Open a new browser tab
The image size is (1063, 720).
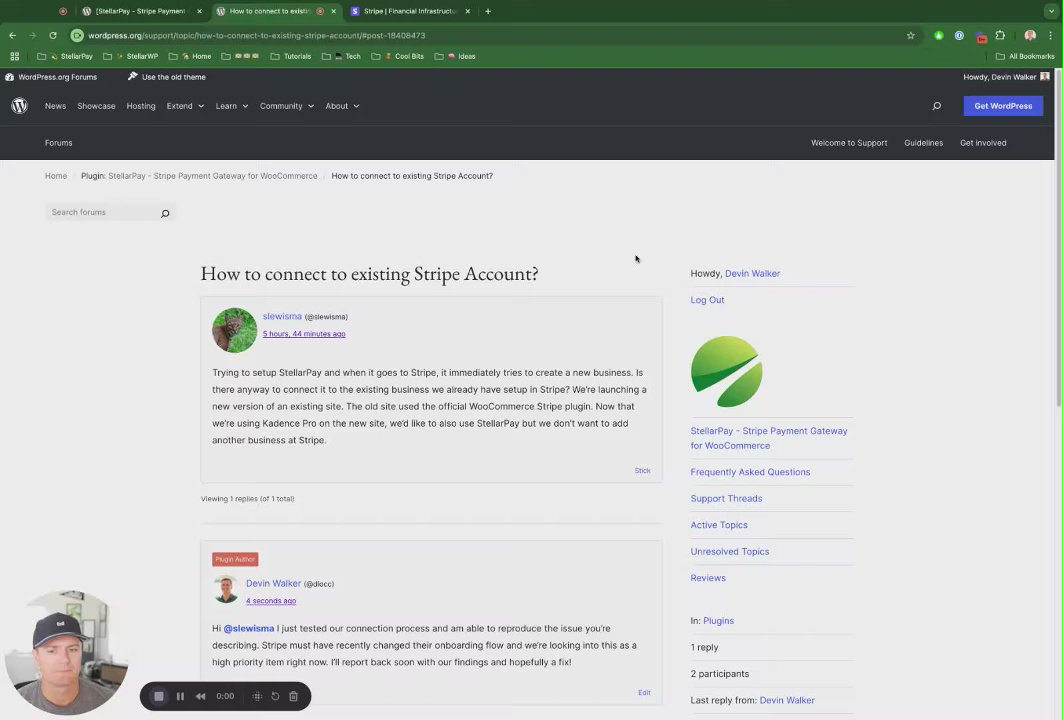coord(487,12)
